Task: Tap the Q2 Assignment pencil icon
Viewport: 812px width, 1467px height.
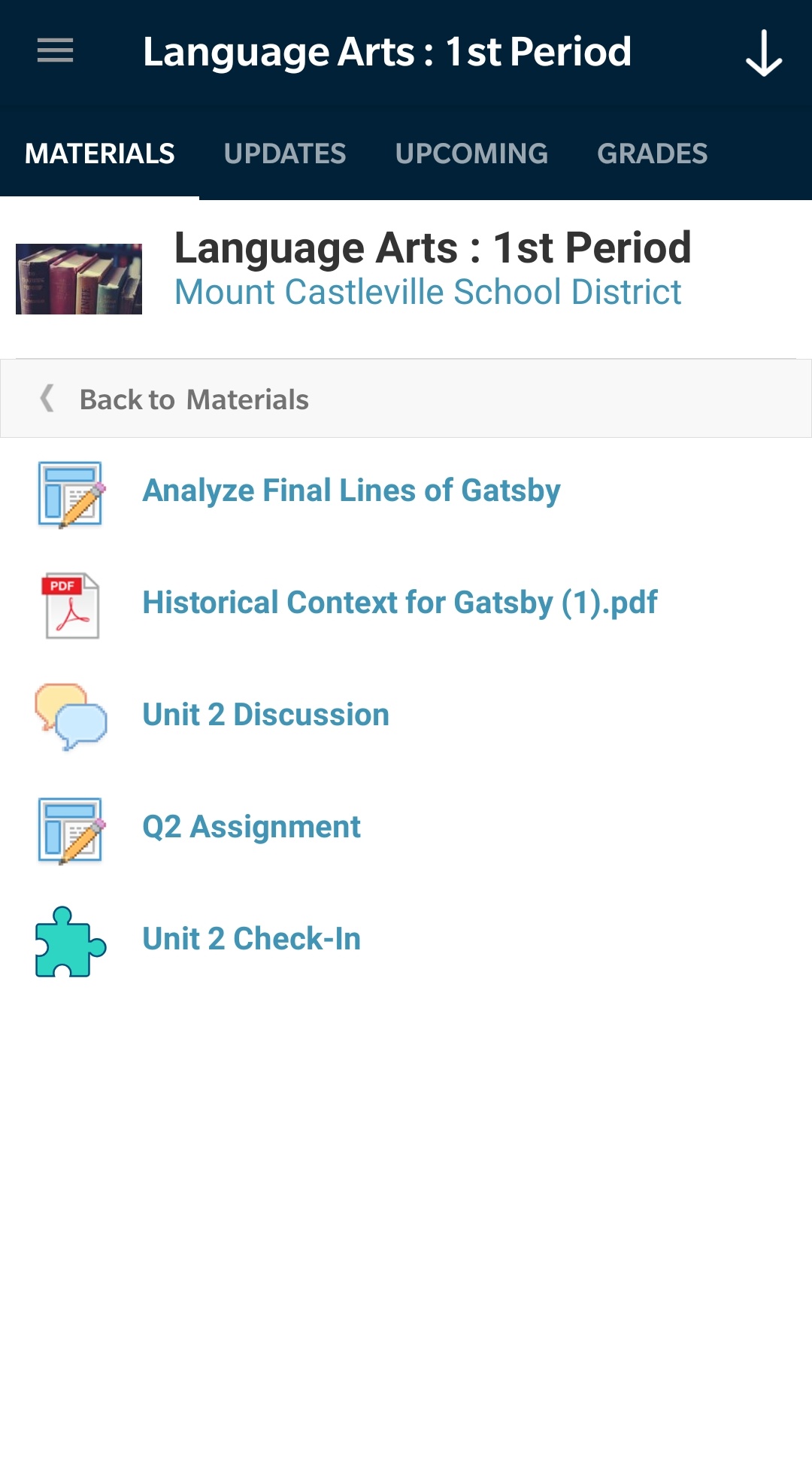Action: (71, 830)
